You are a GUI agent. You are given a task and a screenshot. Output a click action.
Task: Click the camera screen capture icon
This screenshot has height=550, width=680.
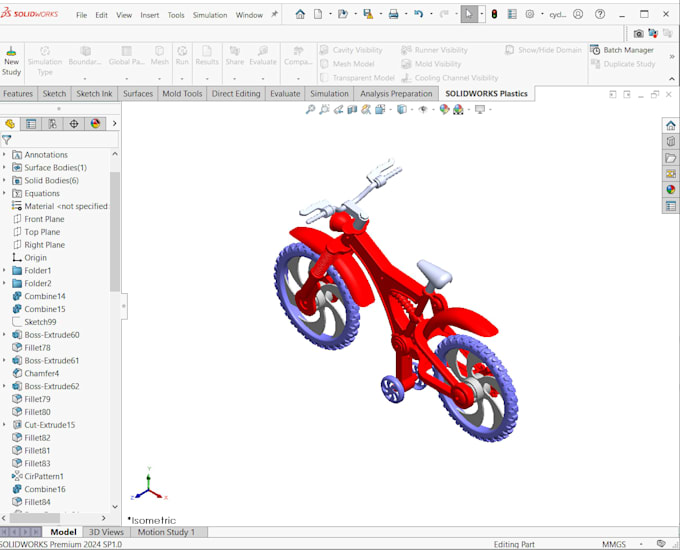[x=638, y=33]
